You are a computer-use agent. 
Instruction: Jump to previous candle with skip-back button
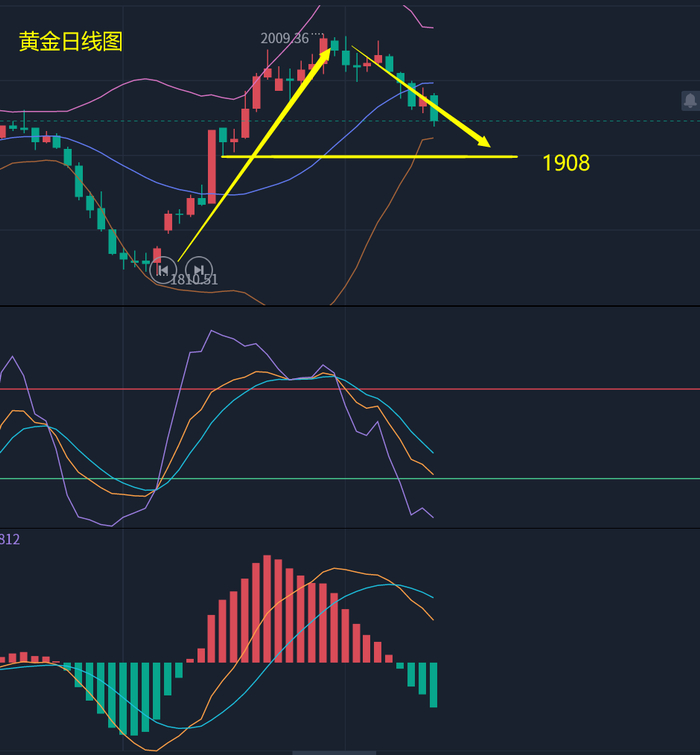point(163,270)
